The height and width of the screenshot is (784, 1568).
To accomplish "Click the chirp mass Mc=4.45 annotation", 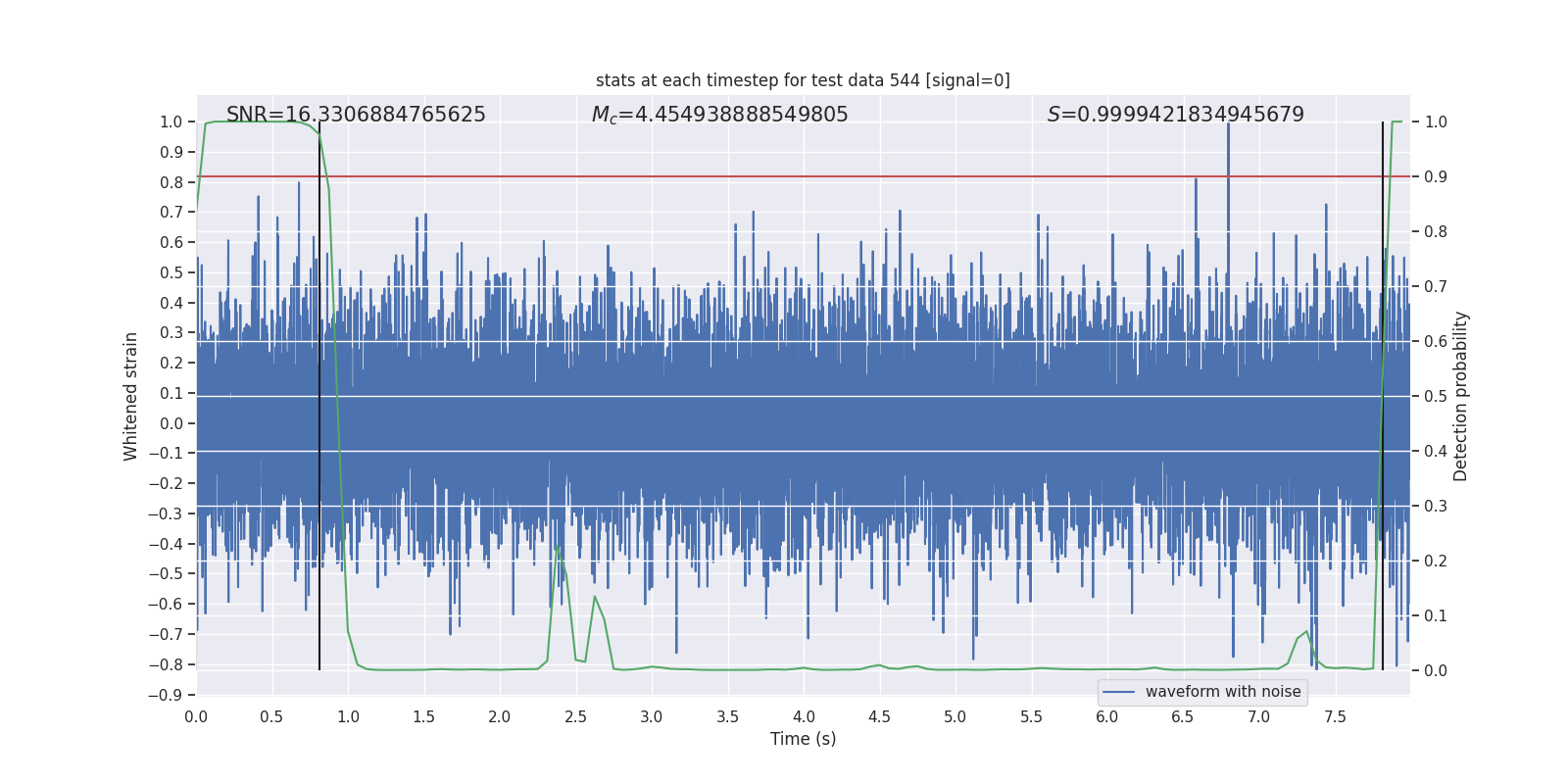I will [719, 115].
